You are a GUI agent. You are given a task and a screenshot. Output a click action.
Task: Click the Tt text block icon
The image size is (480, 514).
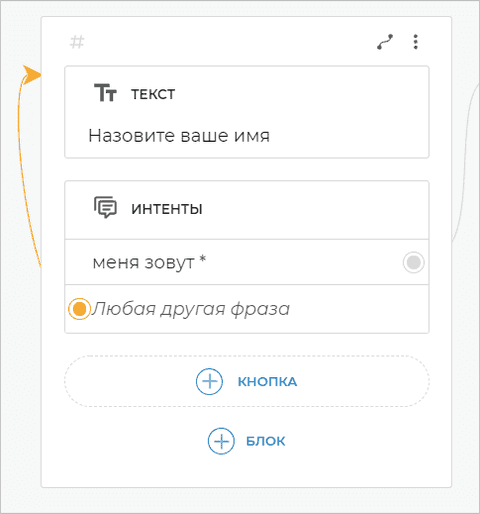[105, 93]
